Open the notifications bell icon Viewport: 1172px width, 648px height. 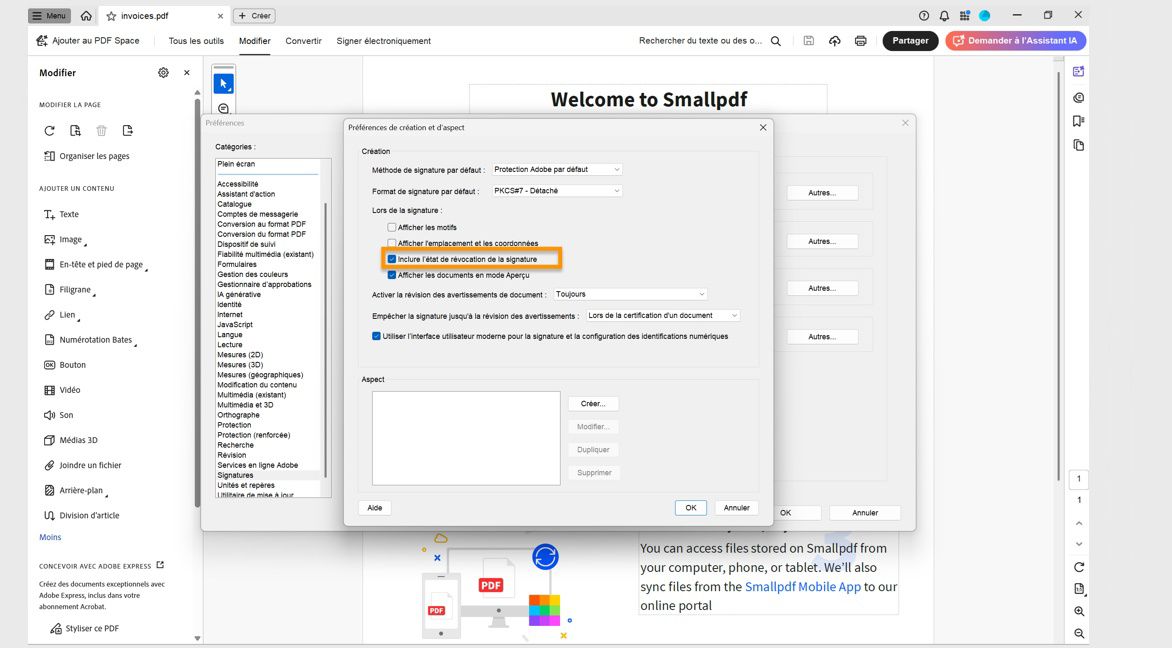coord(944,16)
